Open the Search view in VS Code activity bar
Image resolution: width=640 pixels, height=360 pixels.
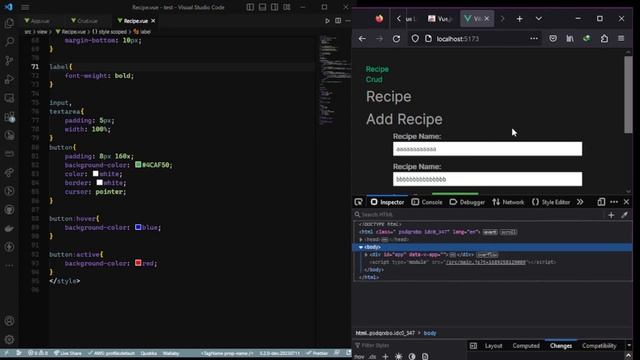[9, 42]
